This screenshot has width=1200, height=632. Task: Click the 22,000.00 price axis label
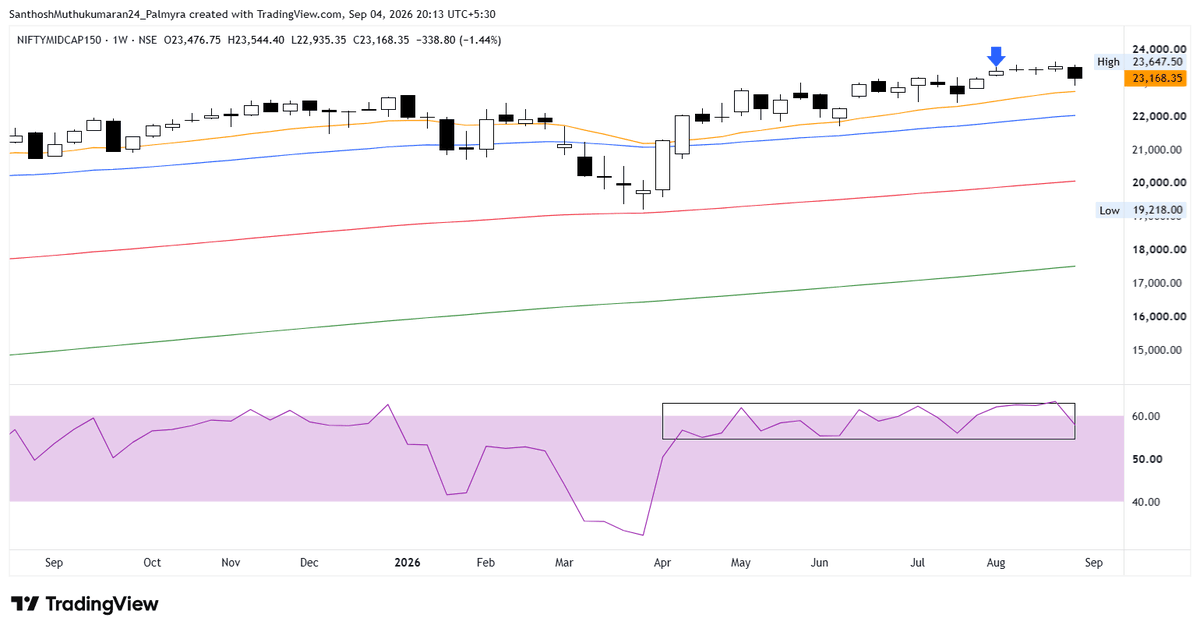1158,117
